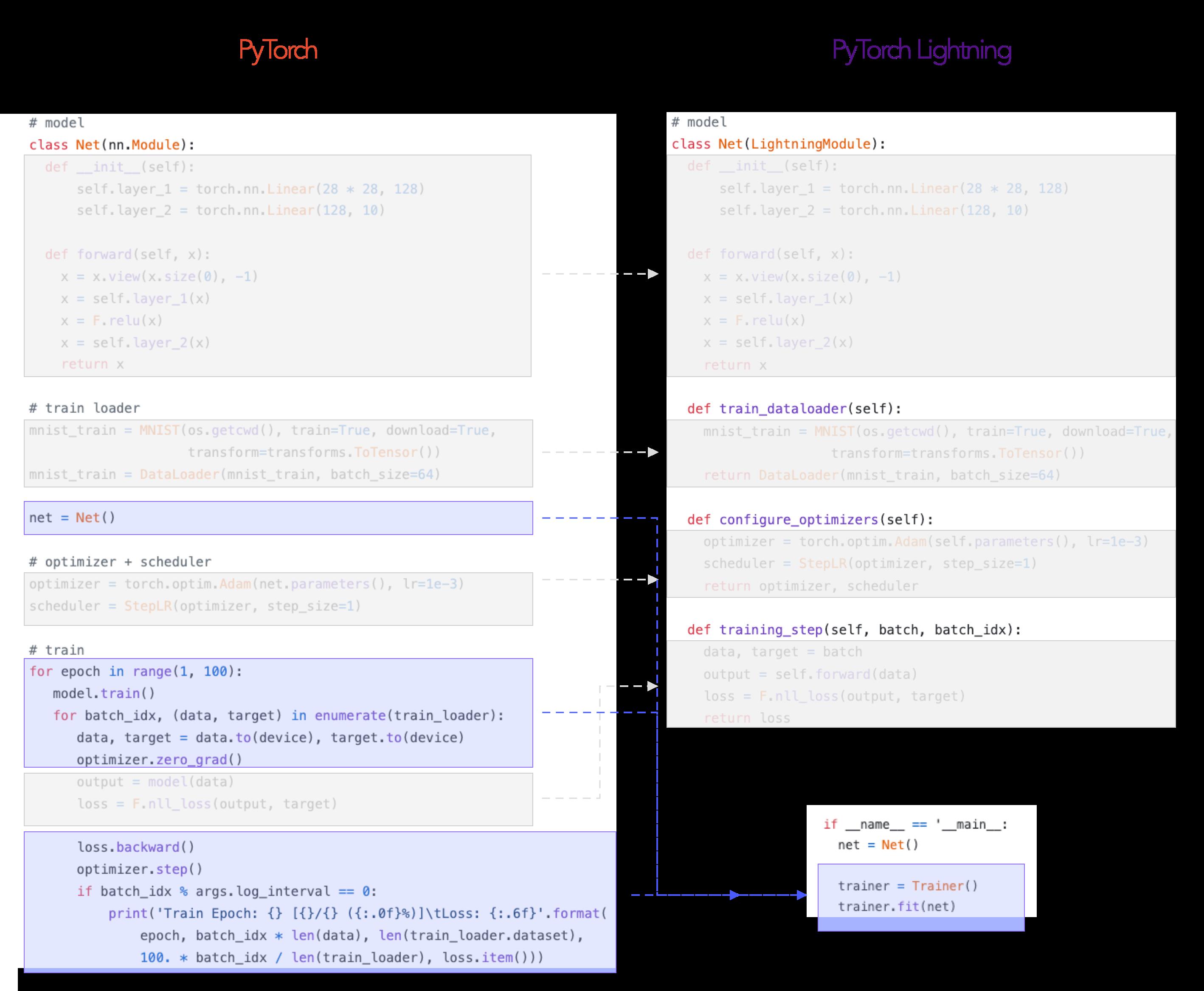The width and height of the screenshot is (1204, 991).
Task: Click 'data, target = batch' line
Action: pyautogui.click(x=783, y=652)
